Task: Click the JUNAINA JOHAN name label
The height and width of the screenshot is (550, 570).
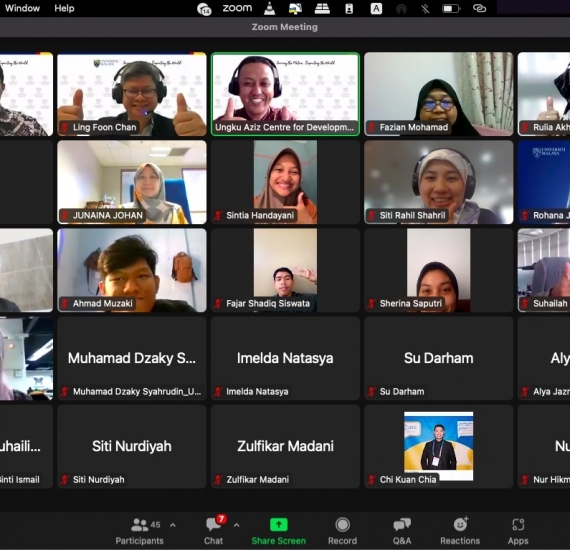Action: click(108, 216)
